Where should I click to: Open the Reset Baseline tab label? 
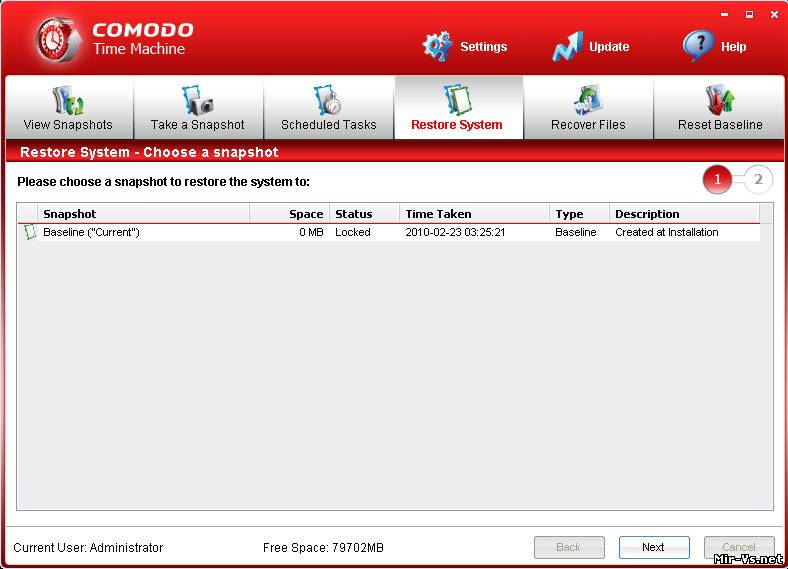pyautogui.click(x=720, y=125)
